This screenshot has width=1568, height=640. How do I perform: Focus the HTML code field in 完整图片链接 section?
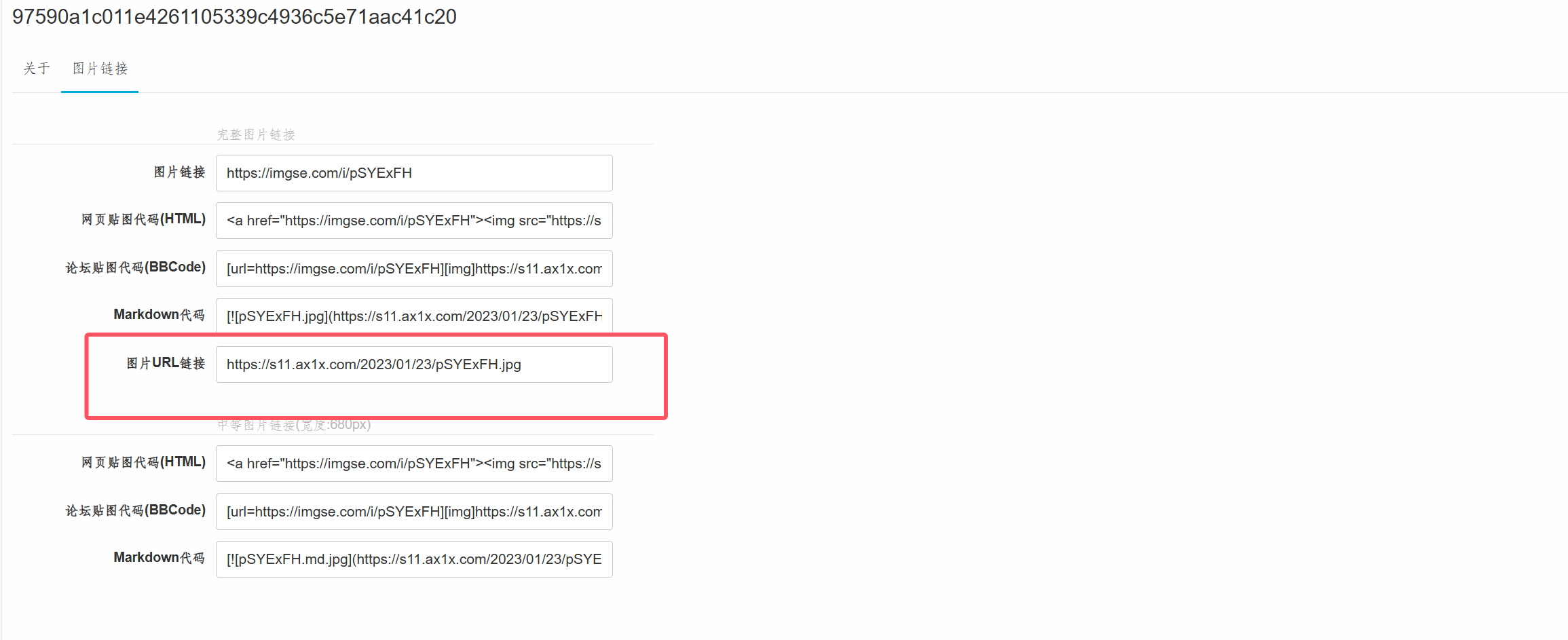(413, 221)
